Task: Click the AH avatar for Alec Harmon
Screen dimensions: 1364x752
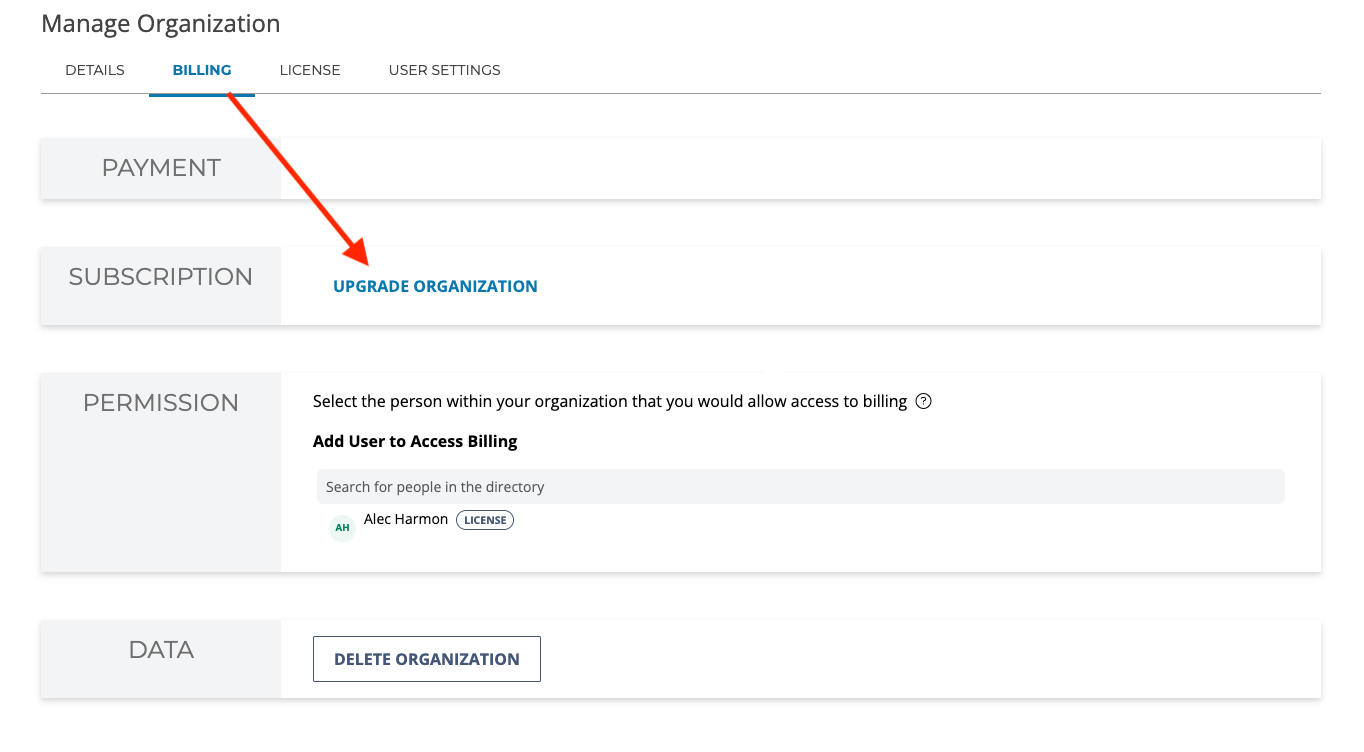Action: coord(342,528)
